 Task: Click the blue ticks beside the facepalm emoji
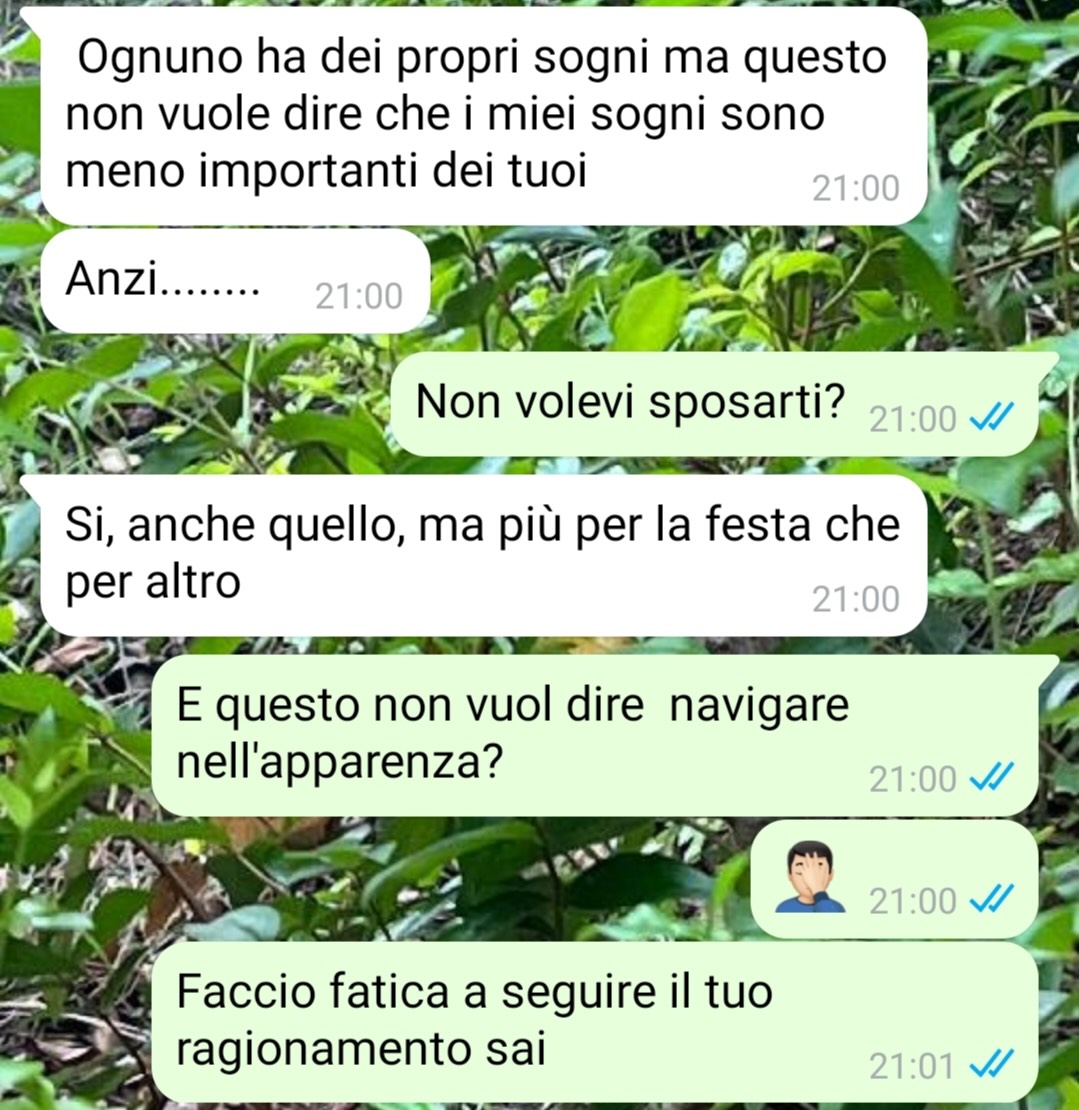pos(991,898)
